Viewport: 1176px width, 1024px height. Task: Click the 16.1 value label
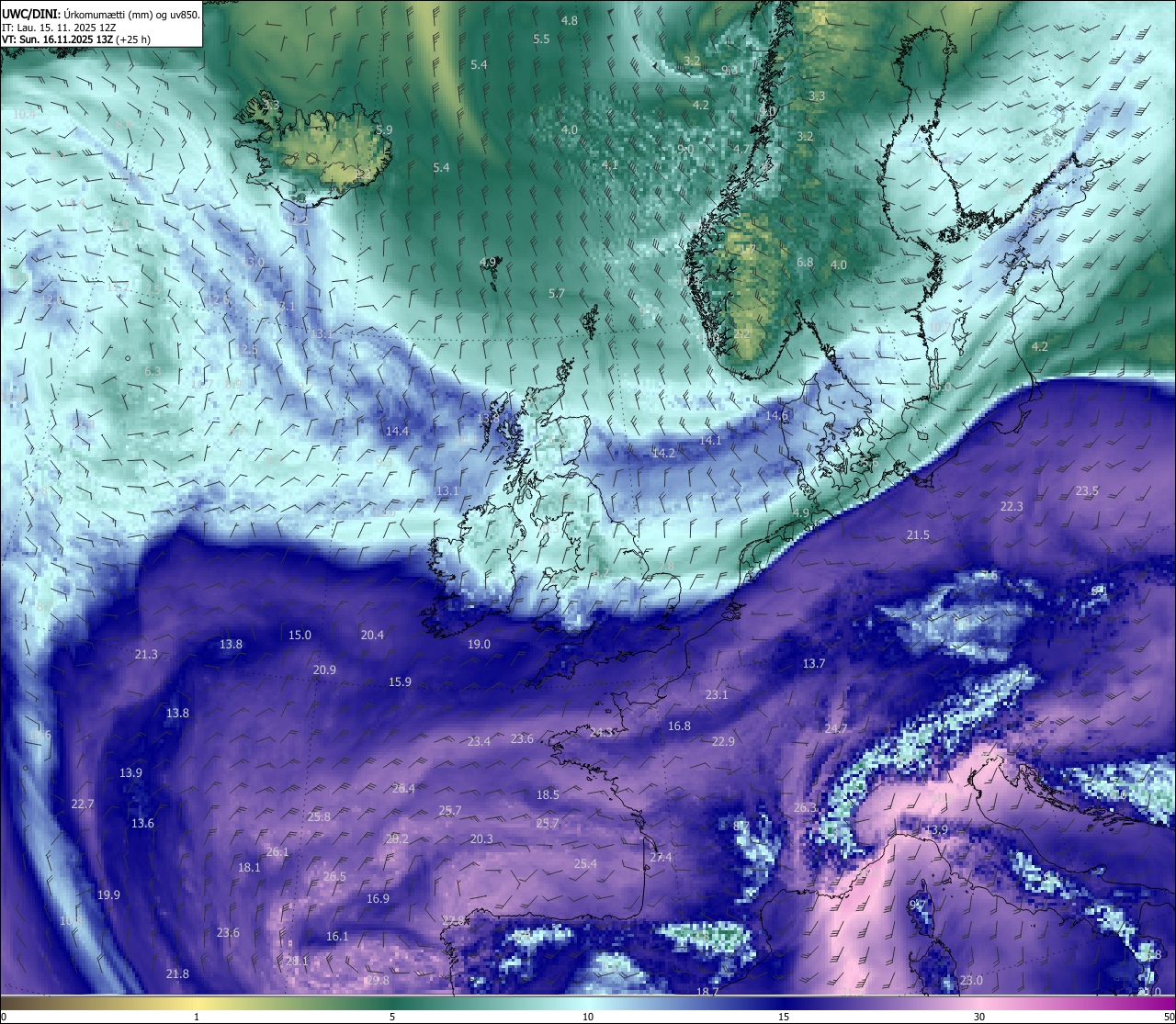point(337,937)
